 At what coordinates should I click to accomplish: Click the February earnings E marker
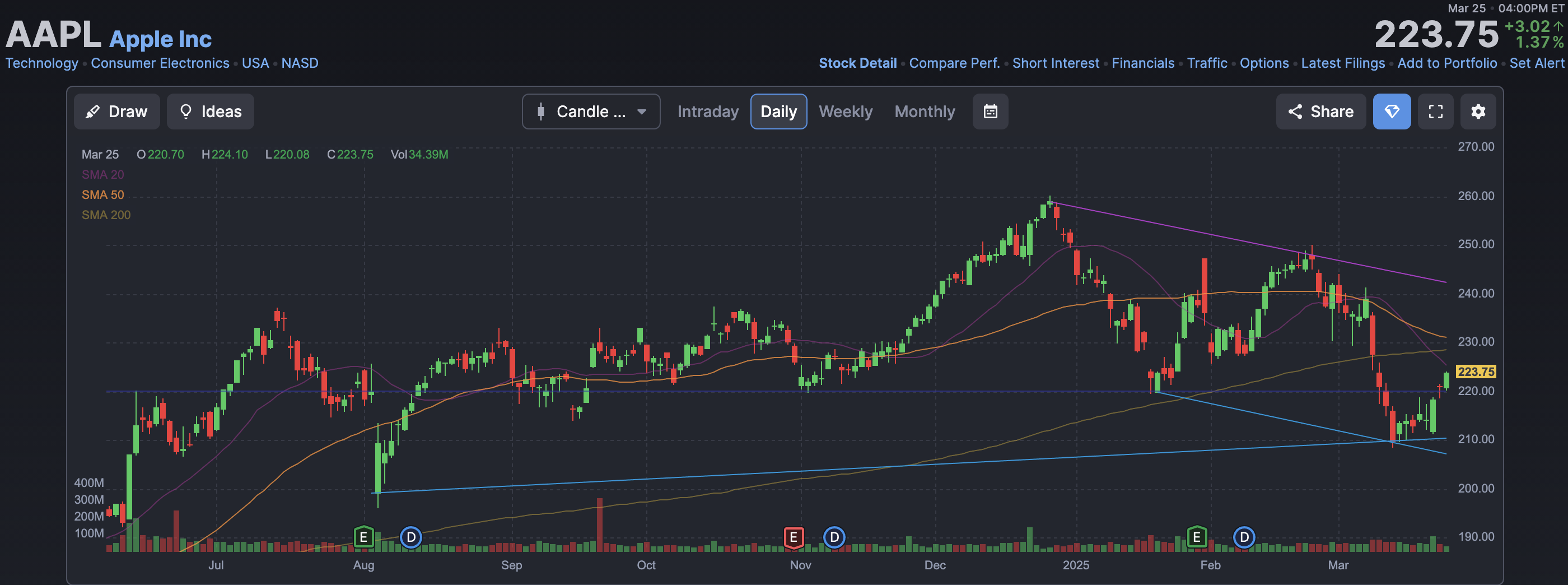1197,537
